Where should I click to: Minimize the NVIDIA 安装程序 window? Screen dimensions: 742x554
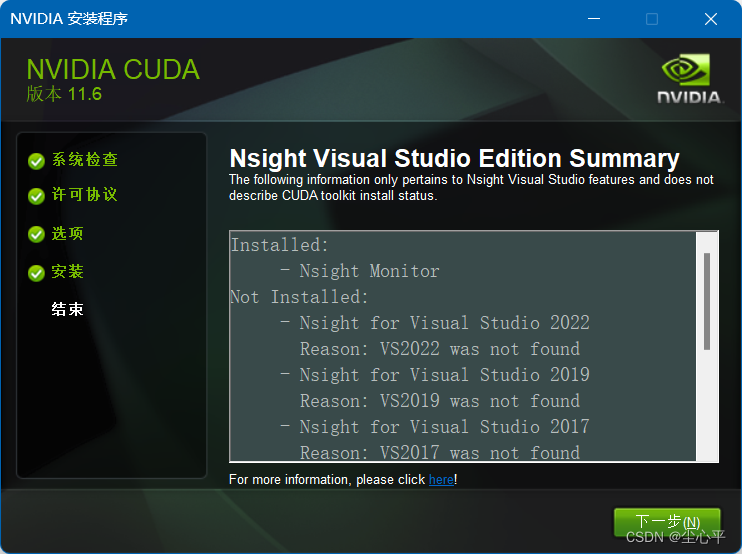pyautogui.click(x=594, y=19)
